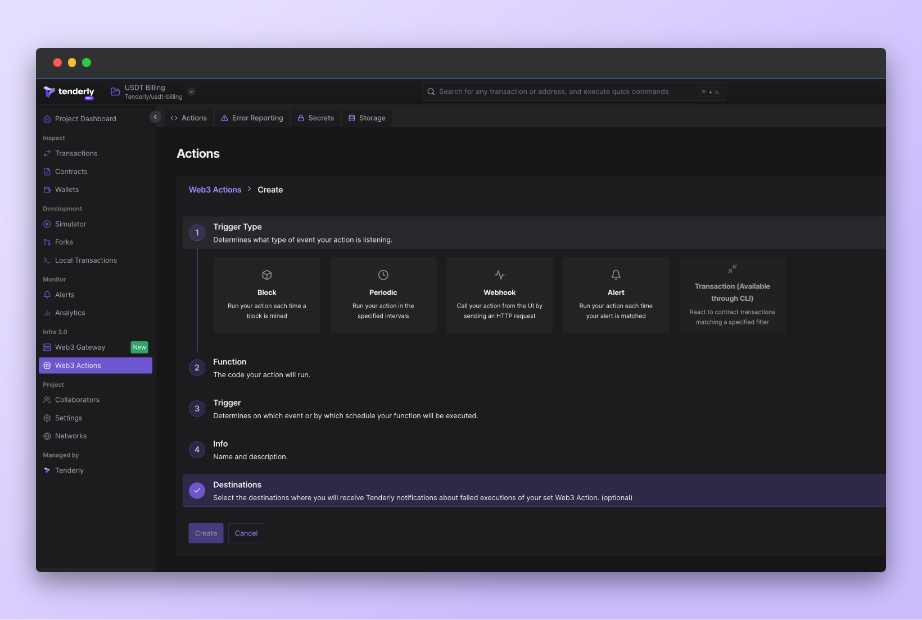The image size is (922, 620).
Task: Click the Tenderly logo
Action: tap(69, 92)
